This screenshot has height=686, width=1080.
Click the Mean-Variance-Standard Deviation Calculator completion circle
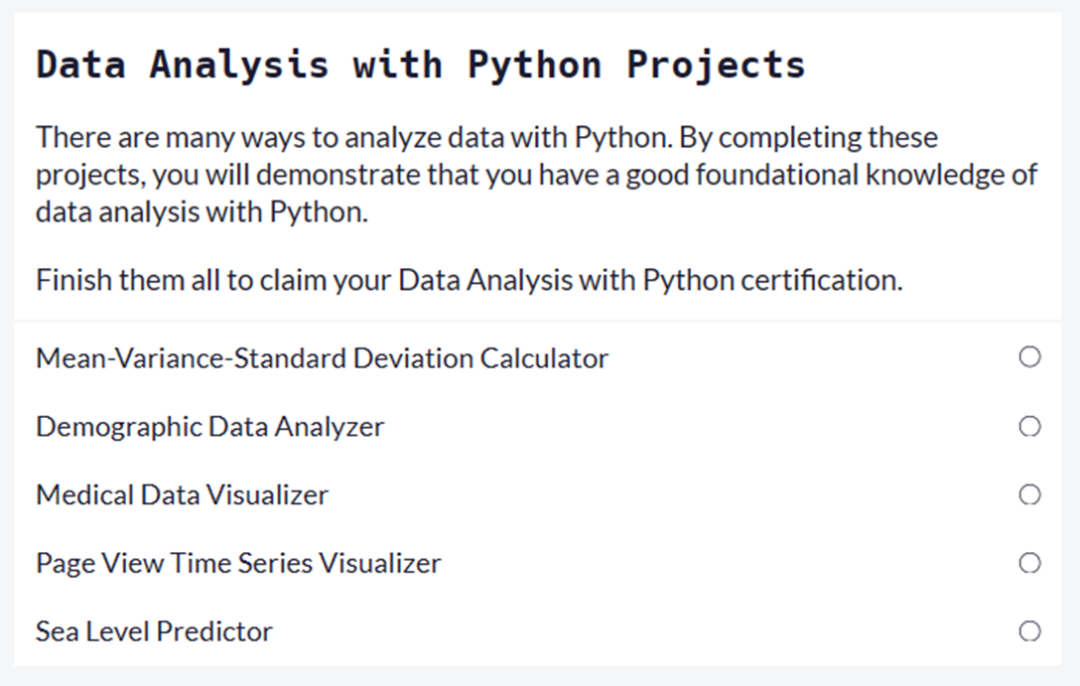(x=1029, y=357)
